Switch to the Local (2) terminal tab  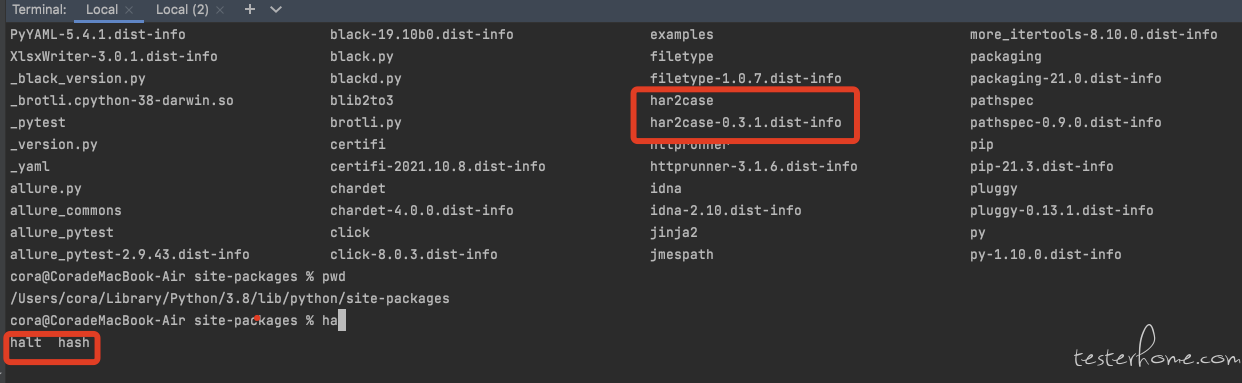pos(183,9)
